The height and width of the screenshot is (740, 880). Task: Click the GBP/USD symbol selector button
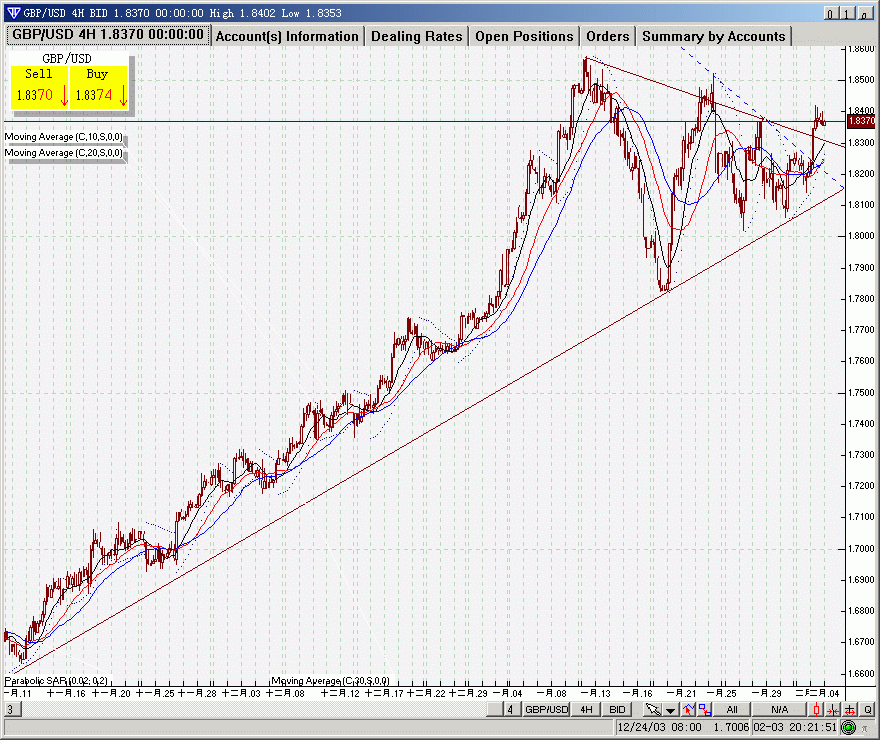click(x=546, y=710)
